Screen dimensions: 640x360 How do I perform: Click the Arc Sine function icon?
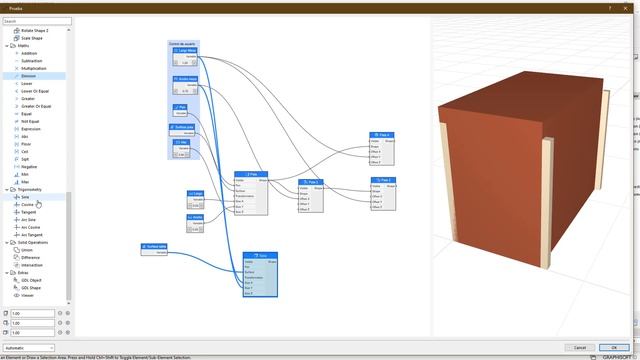(17, 220)
